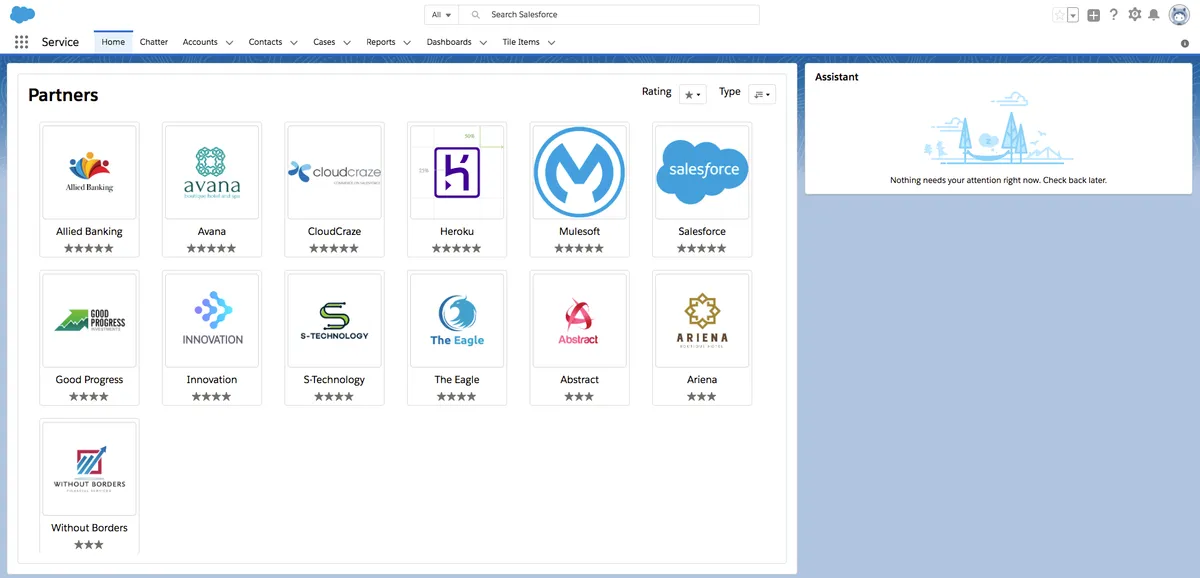Open the App Launcher grid icon

point(22,42)
